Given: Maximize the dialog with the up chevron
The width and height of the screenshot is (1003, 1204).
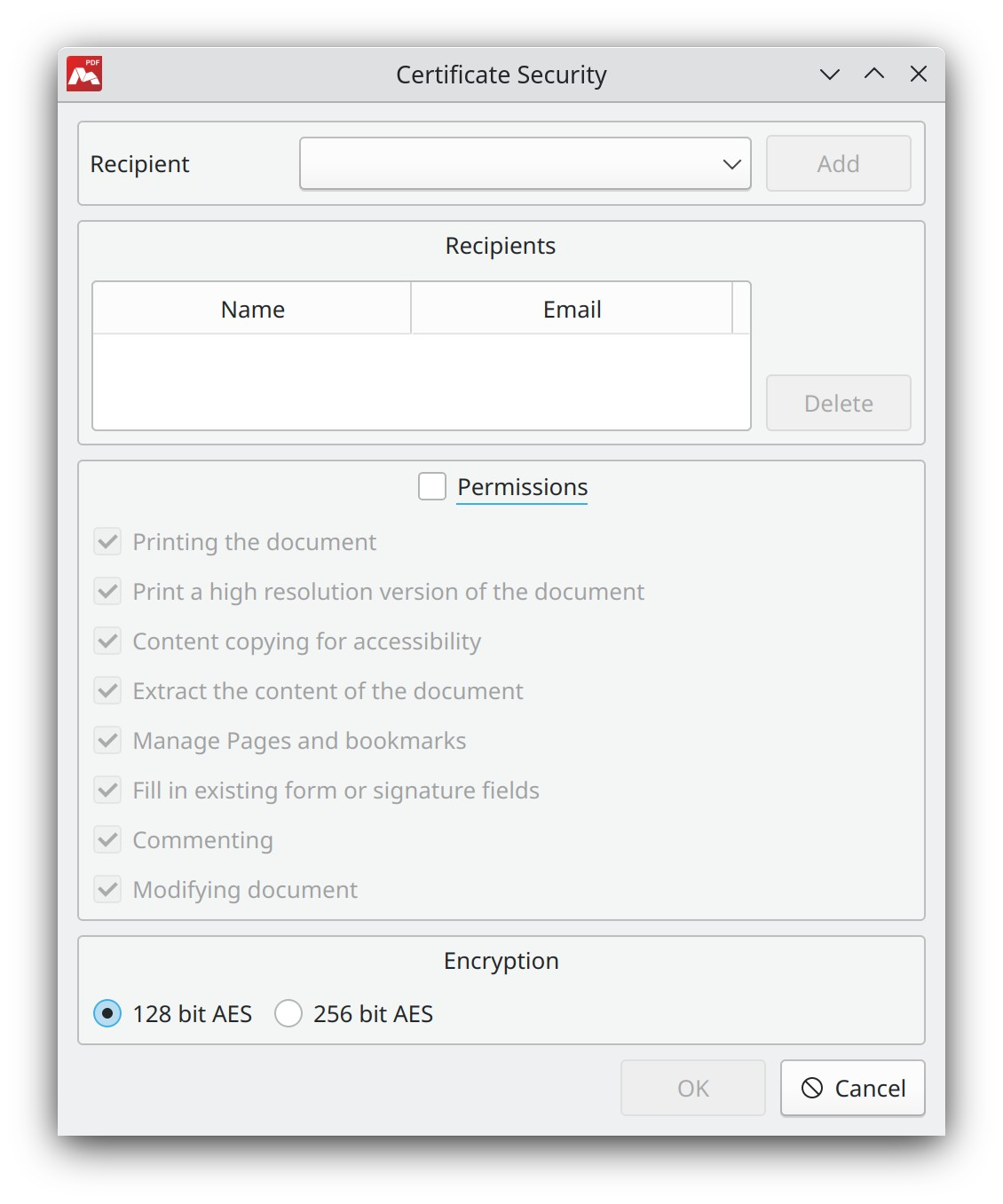Looking at the screenshot, I should tap(874, 74).
